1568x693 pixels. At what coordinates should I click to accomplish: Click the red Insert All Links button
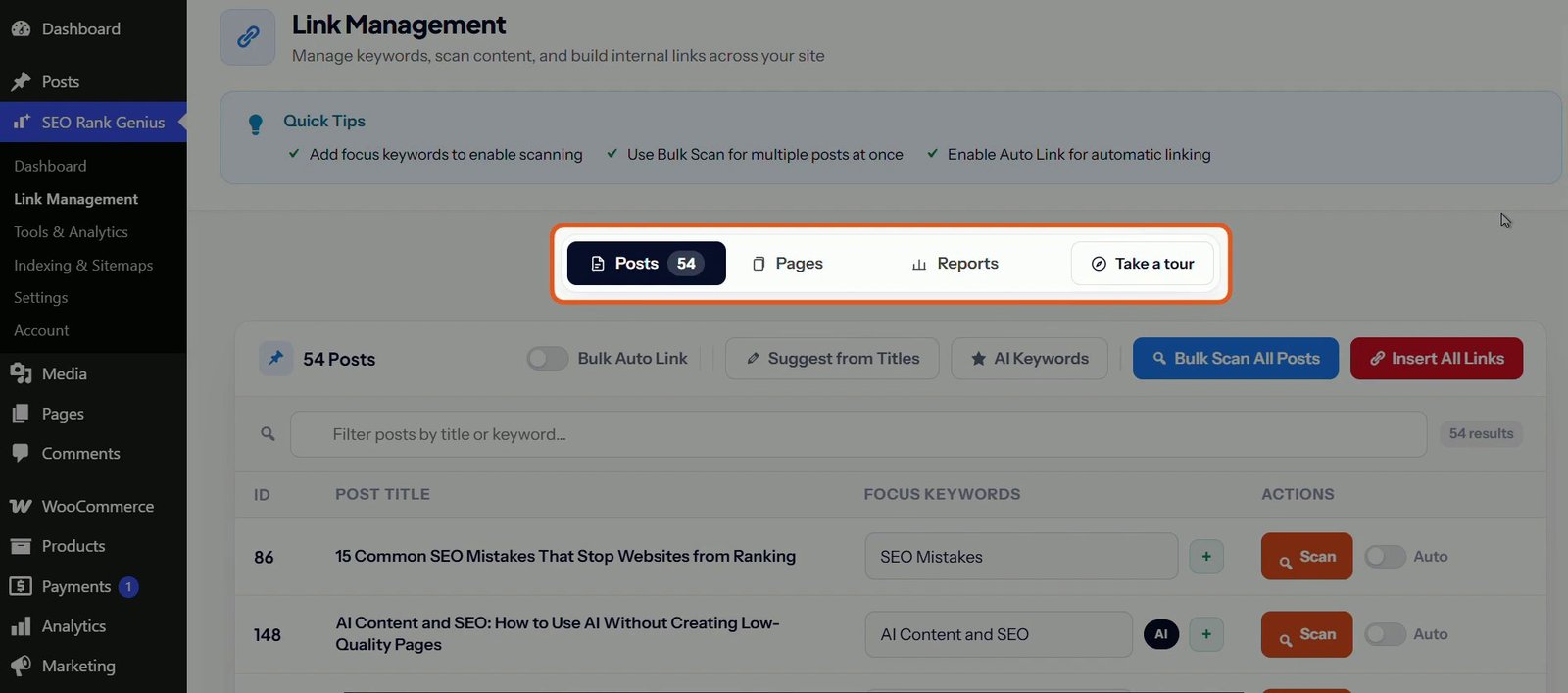tap(1437, 359)
